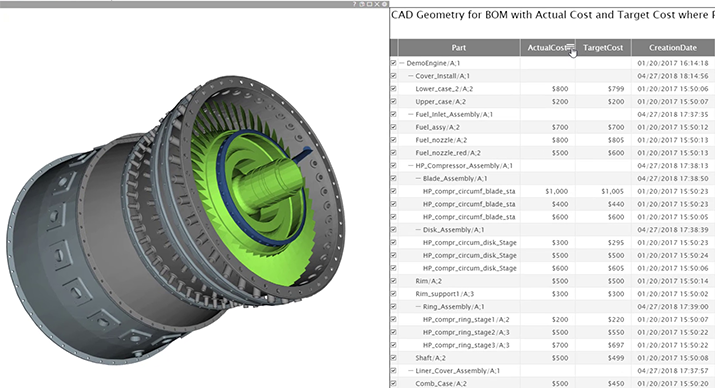715x388 pixels.
Task: Toggle checkbox for Comb_Case/A;2 row
Action: [x=394, y=383]
